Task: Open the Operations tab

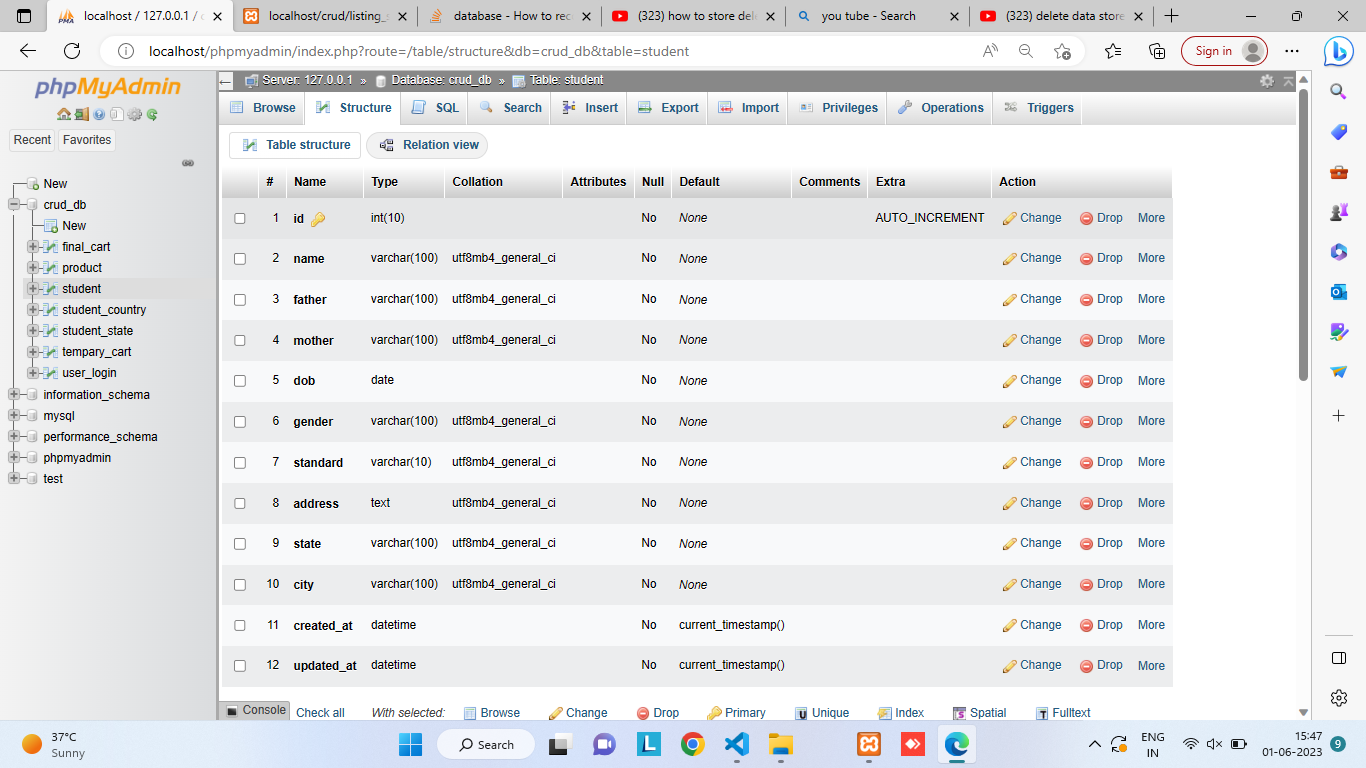Action: (x=940, y=108)
